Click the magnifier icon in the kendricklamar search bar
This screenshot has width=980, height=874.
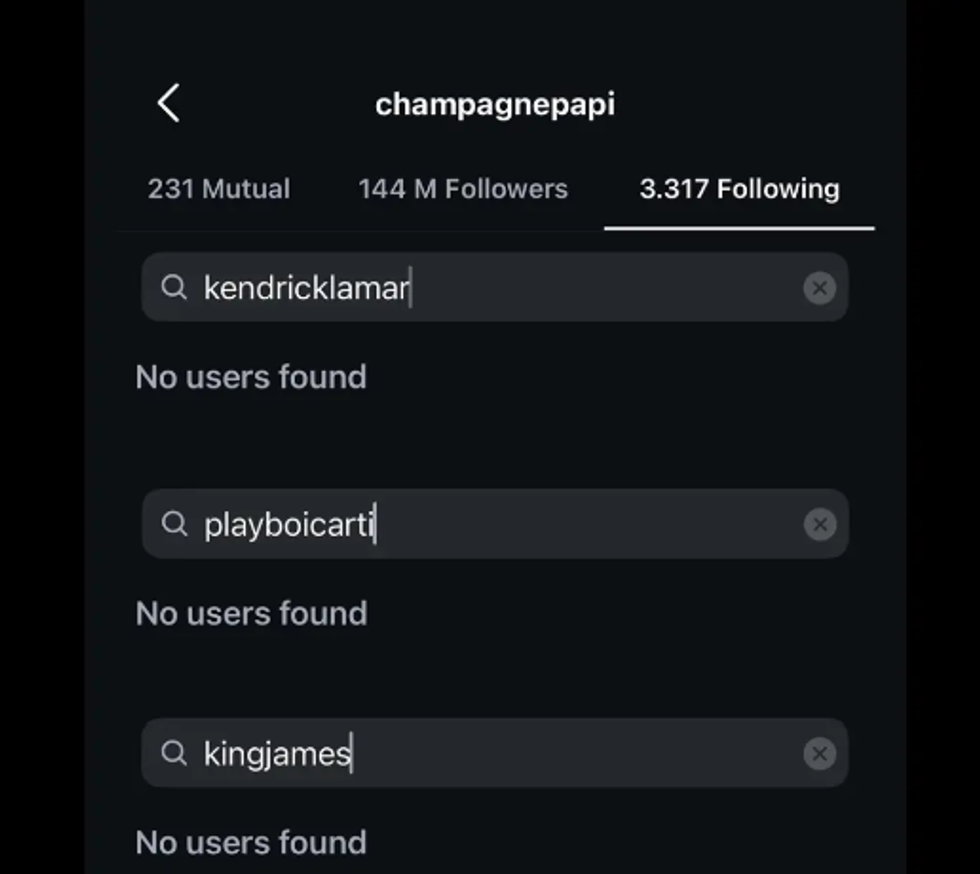tap(174, 288)
